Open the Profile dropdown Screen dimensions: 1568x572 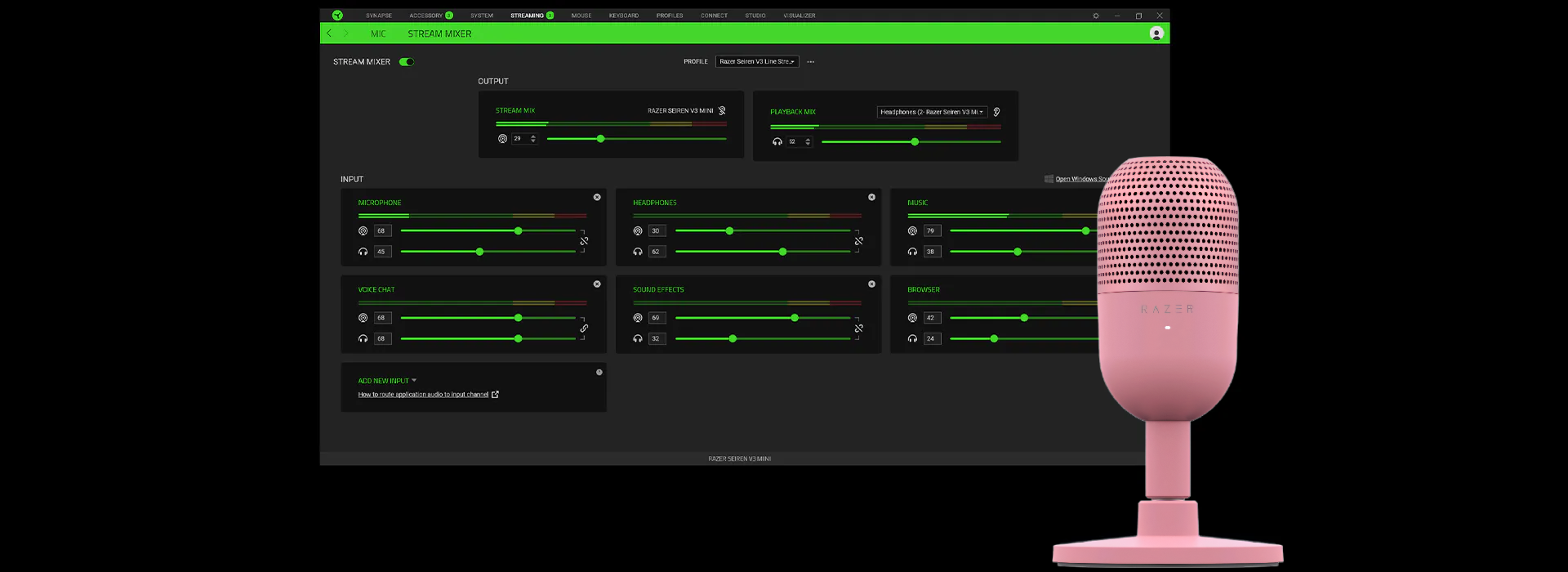click(757, 62)
